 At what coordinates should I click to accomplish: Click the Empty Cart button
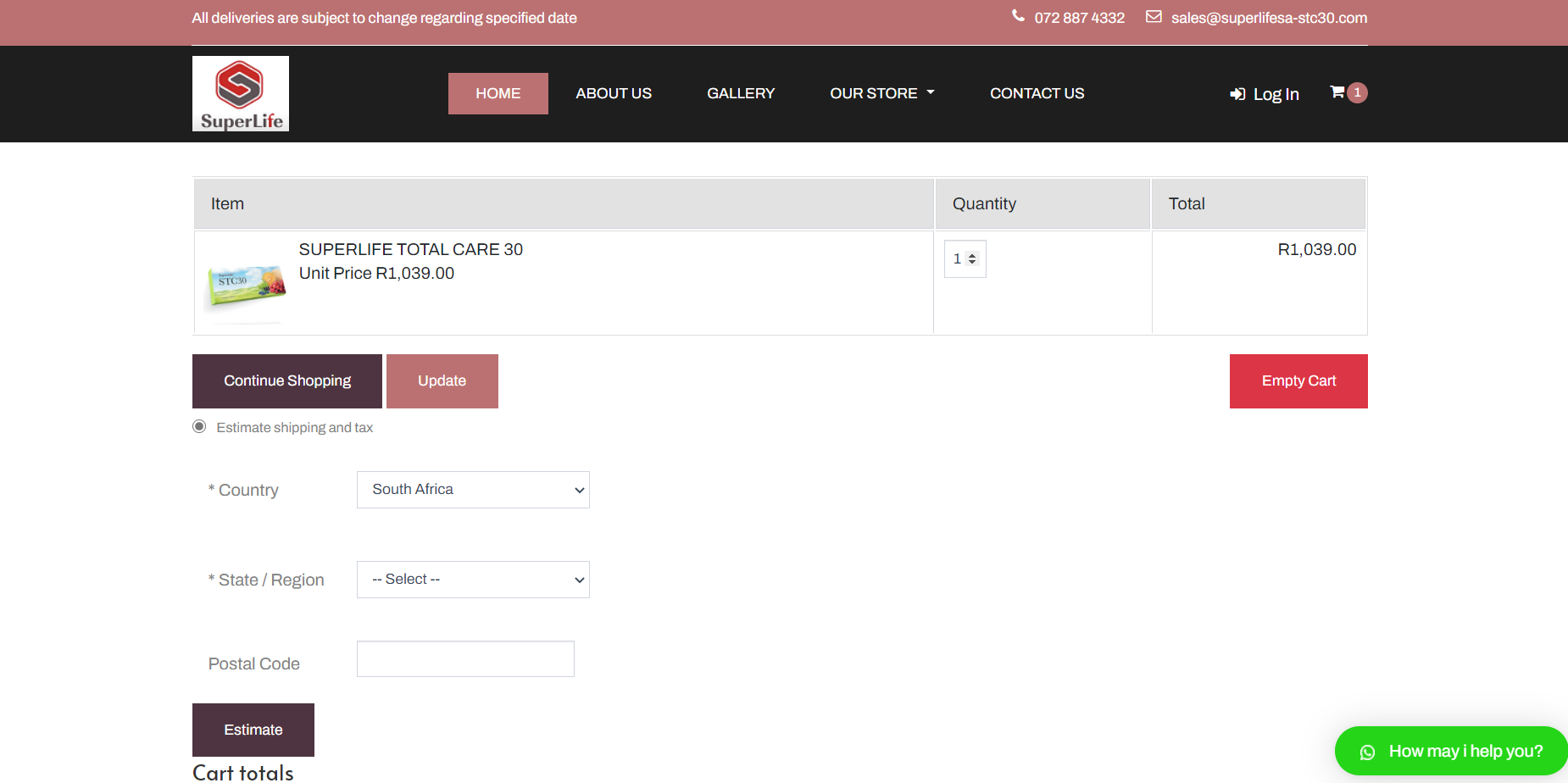click(1298, 381)
